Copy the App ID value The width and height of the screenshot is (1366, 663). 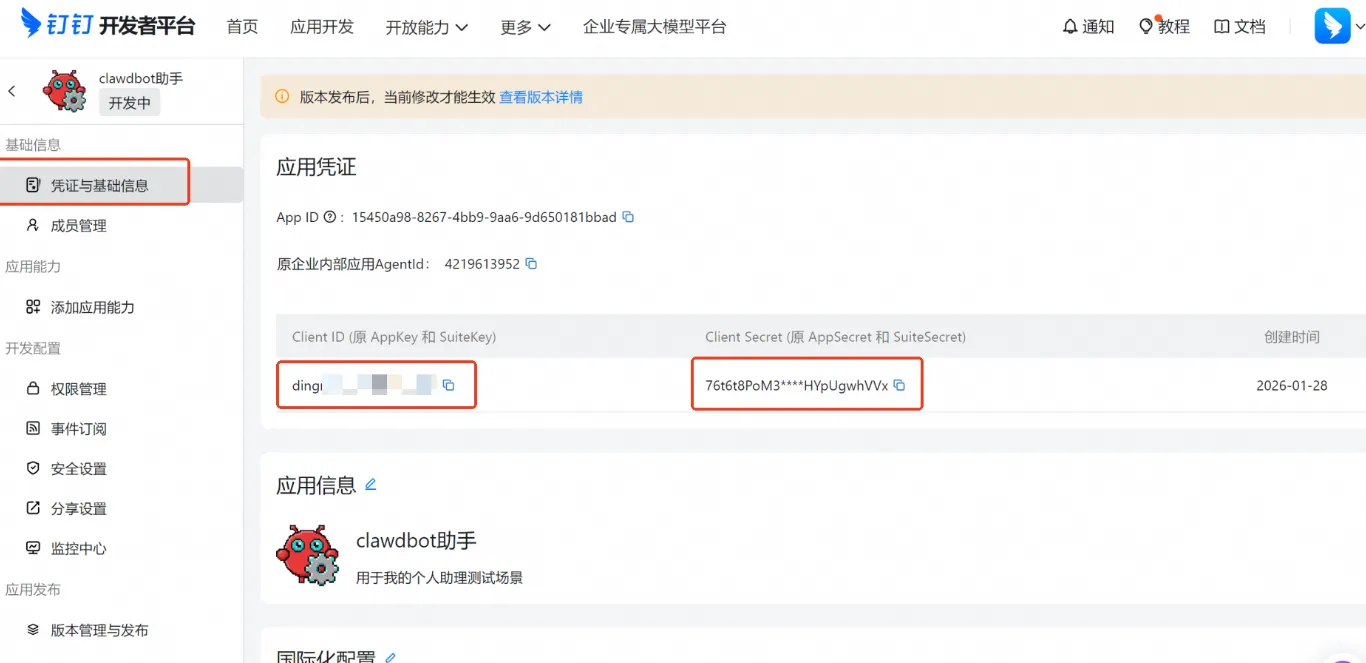point(628,217)
